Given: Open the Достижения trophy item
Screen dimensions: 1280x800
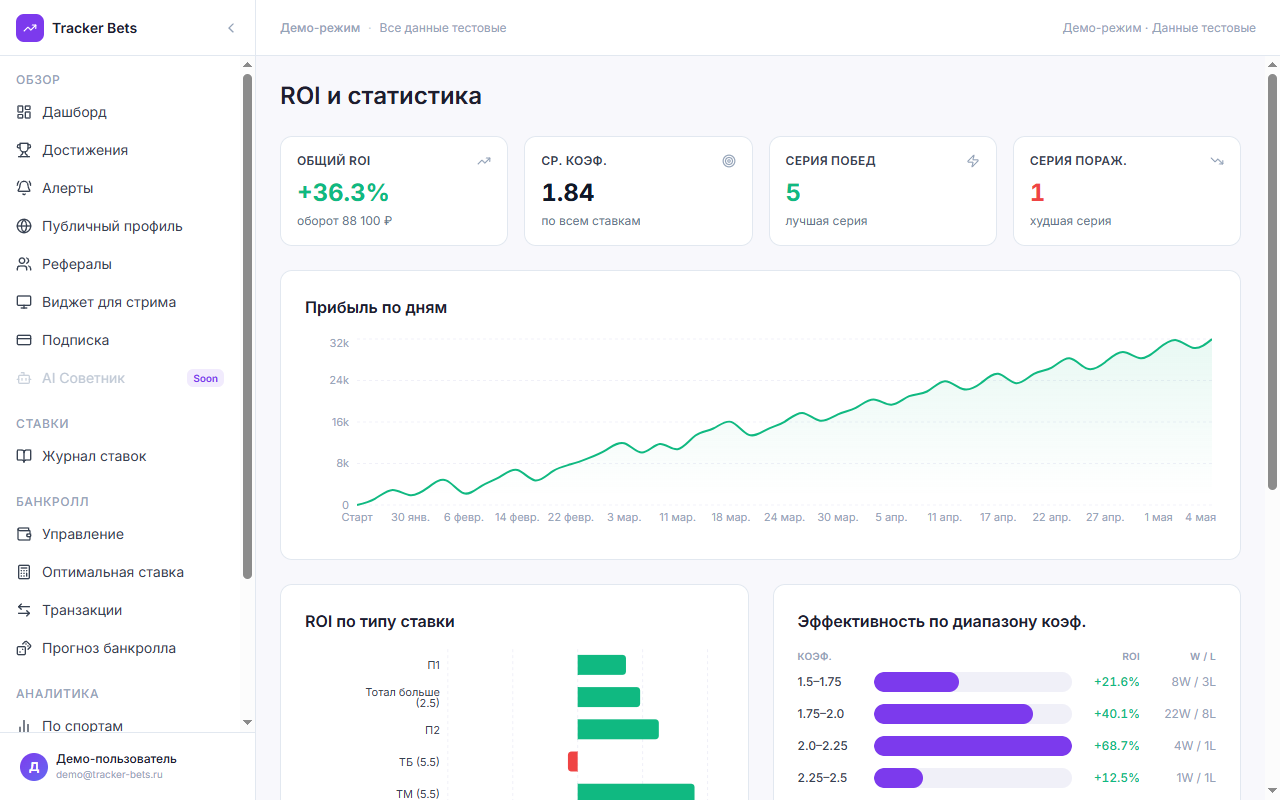Looking at the screenshot, I should (x=120, y=150).
